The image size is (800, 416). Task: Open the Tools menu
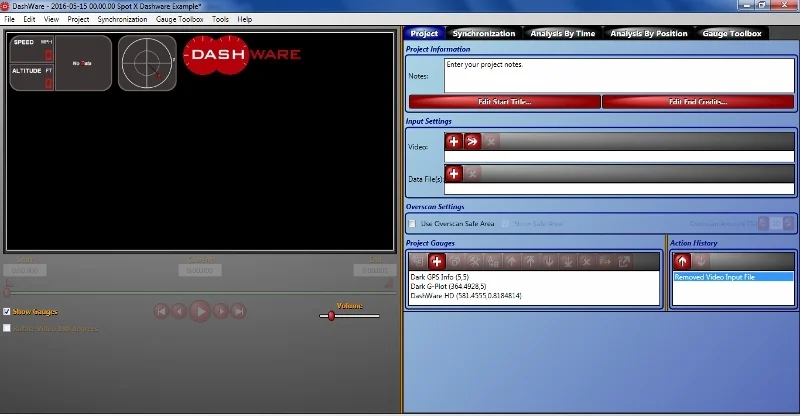[x=220, y=19]
